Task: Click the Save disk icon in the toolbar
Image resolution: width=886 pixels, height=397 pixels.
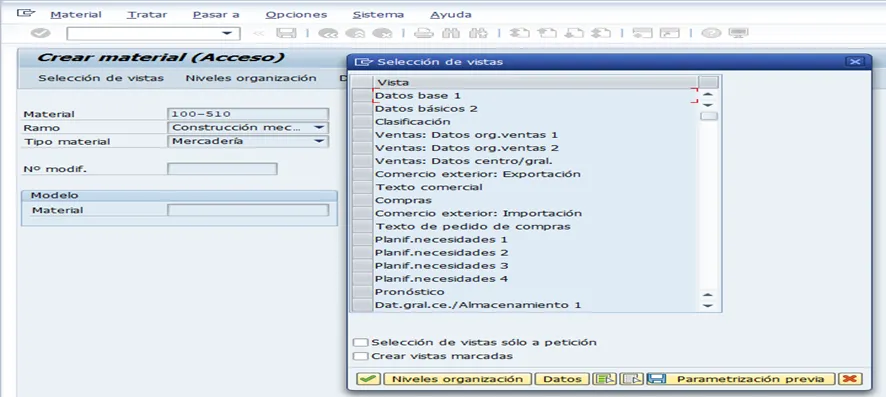Action: click(286, 33)
